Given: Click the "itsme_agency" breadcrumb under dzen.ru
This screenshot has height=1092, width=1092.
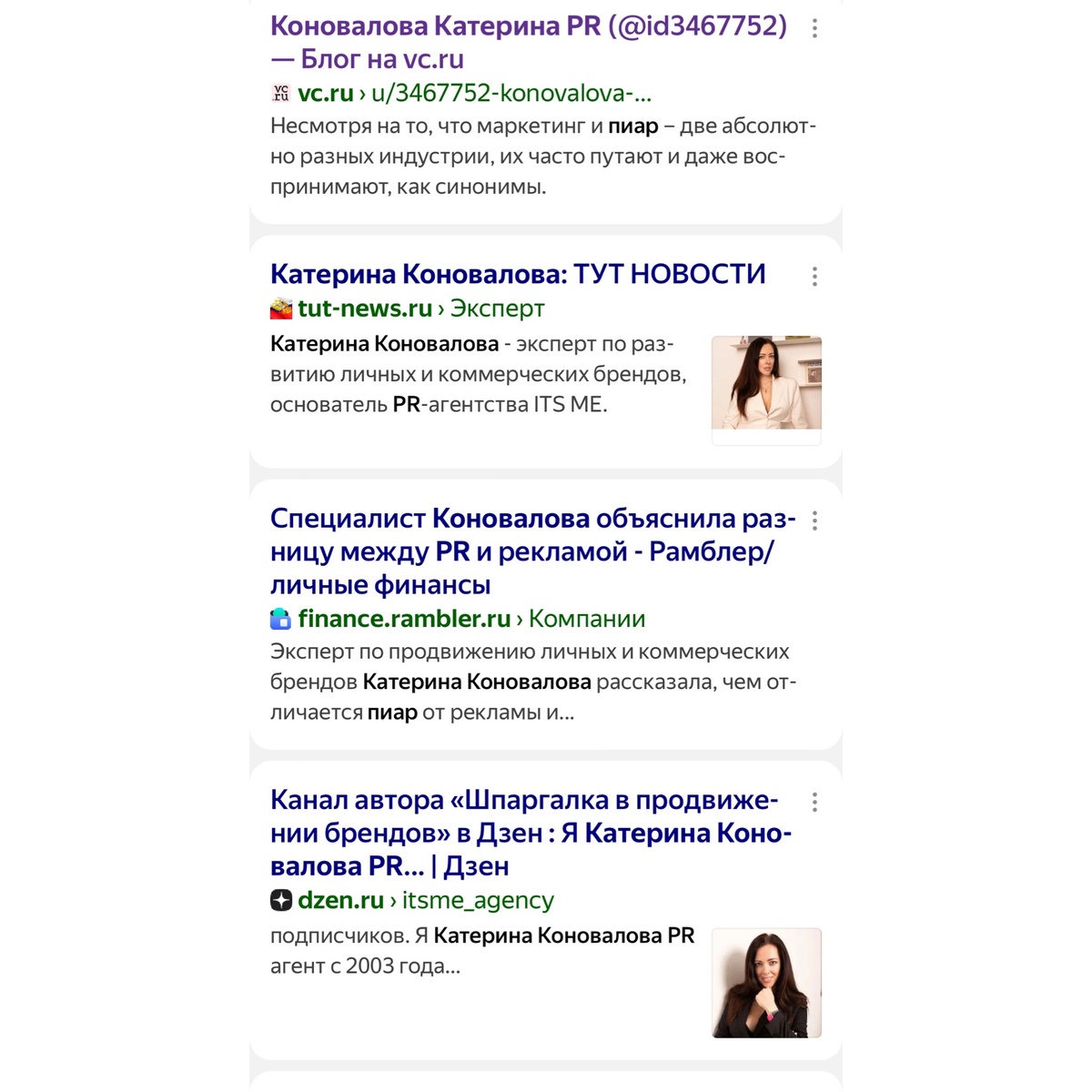Looking at the screenshot, I should pyautogui.click(x=478, y=900).
